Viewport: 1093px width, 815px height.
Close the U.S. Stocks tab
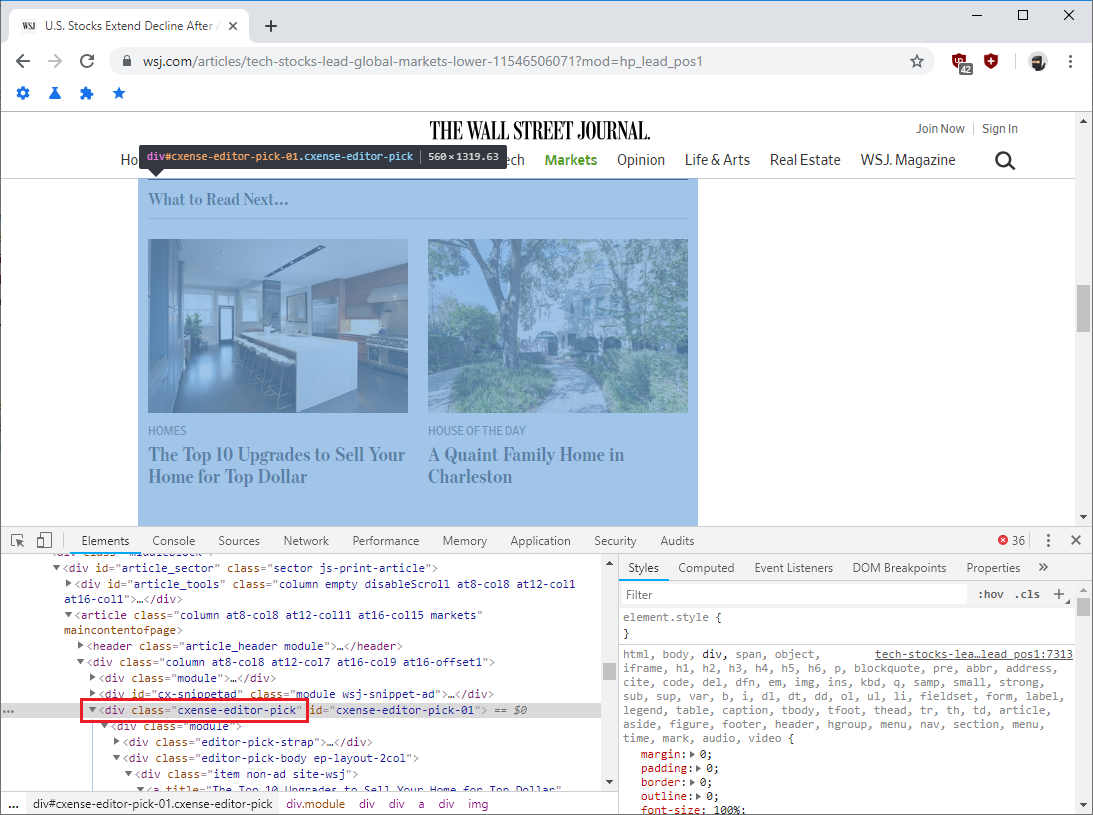tap(233, 26)
